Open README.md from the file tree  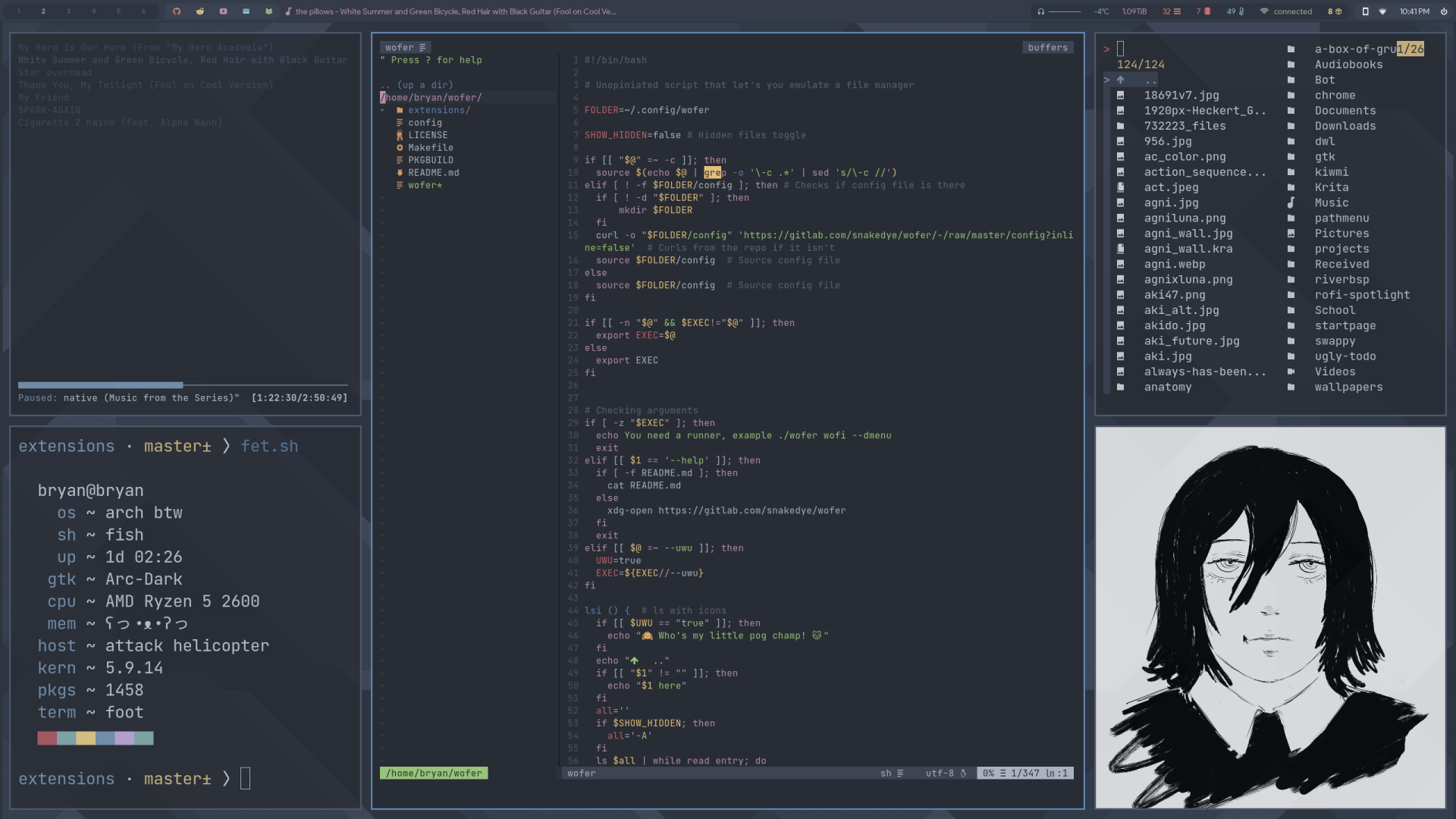(x=433, y=173)
